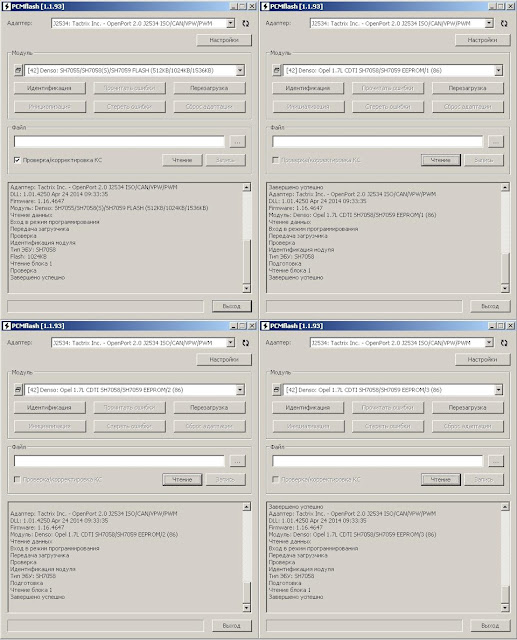Expand module dropdown showing Opel 1.7L CDTI EEPROM/3
This screenshot has width=517, height=640.
(499, 390)
